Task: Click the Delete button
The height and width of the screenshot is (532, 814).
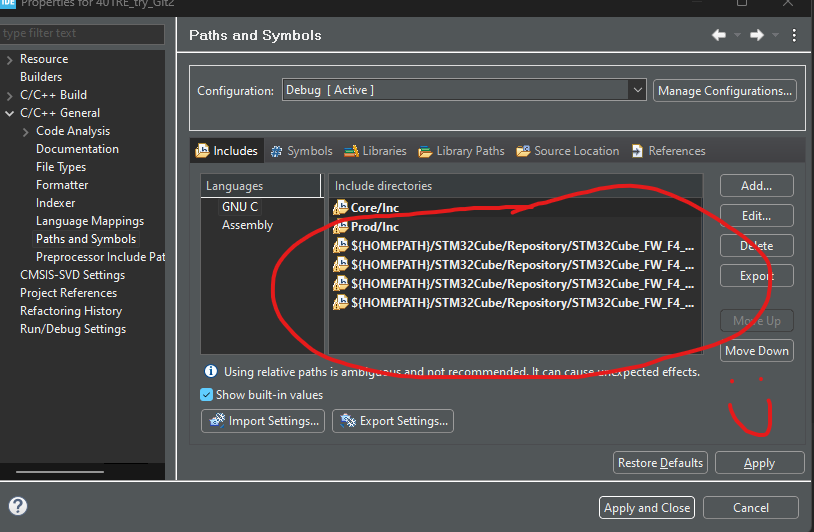Action: click(756, 245)
